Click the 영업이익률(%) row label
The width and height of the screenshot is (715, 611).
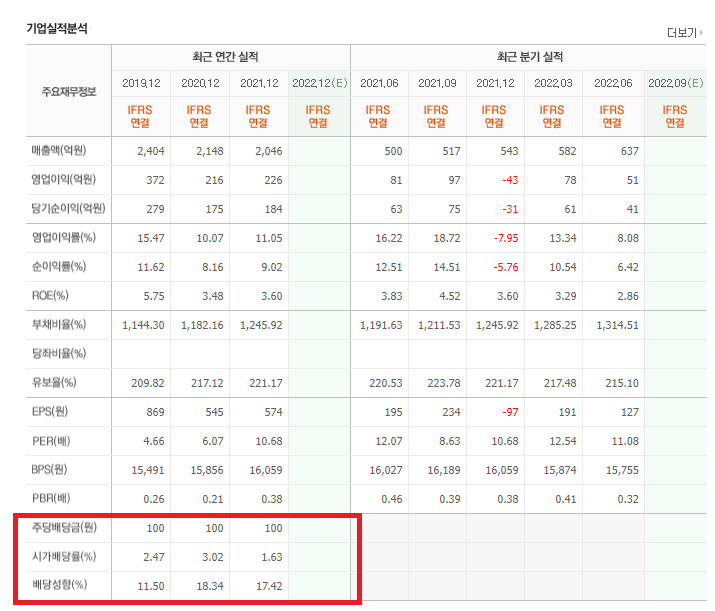pyautogui.click(x=63, y=237)
